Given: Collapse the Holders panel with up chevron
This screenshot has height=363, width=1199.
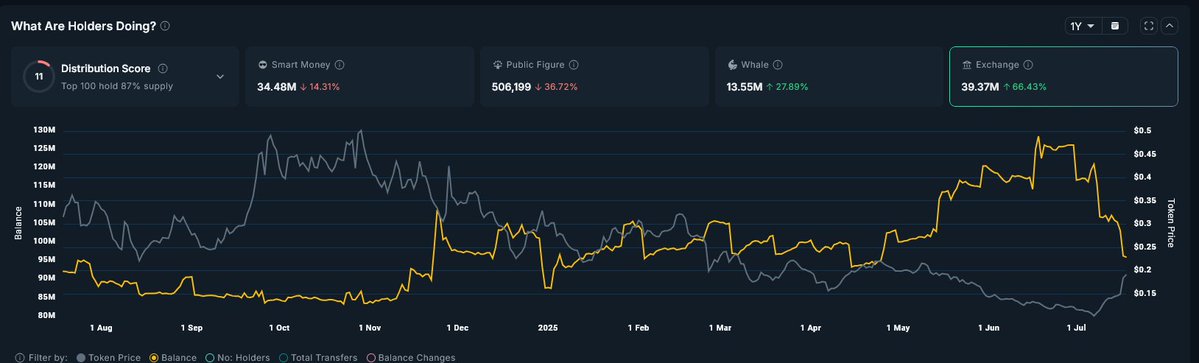Looking at the screenshot, I should (1169, 26).
